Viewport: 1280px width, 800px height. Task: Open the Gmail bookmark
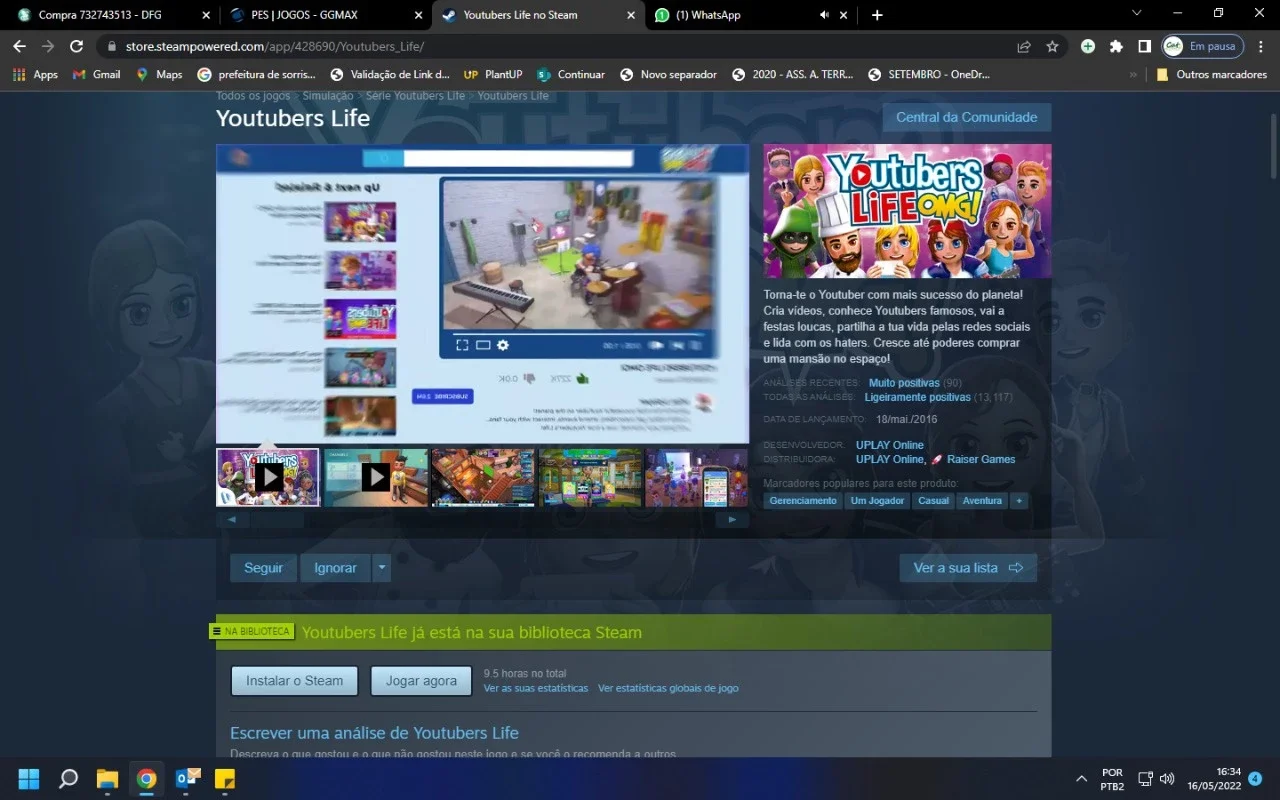coord(96,74)
